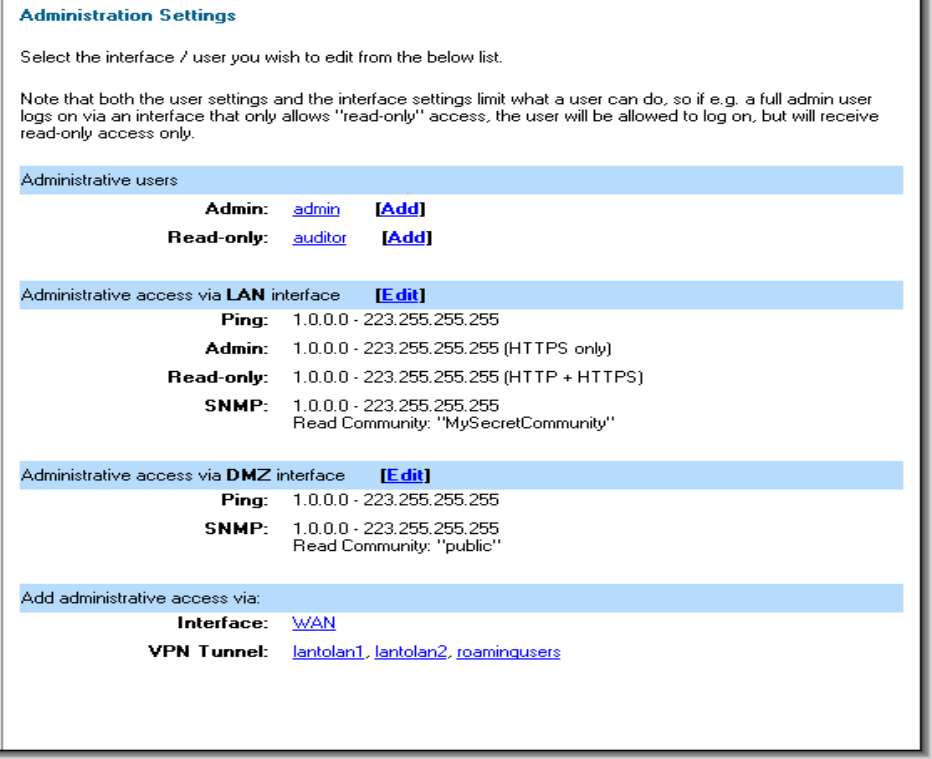Edit administrative access via LAN interface
Viewport: 932px width, 759px height.
coord(400,295)
